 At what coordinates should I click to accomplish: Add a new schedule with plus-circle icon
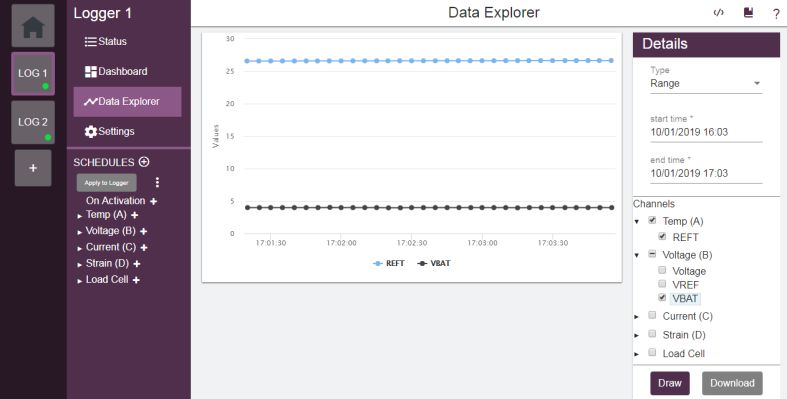(x=144, y=162)
